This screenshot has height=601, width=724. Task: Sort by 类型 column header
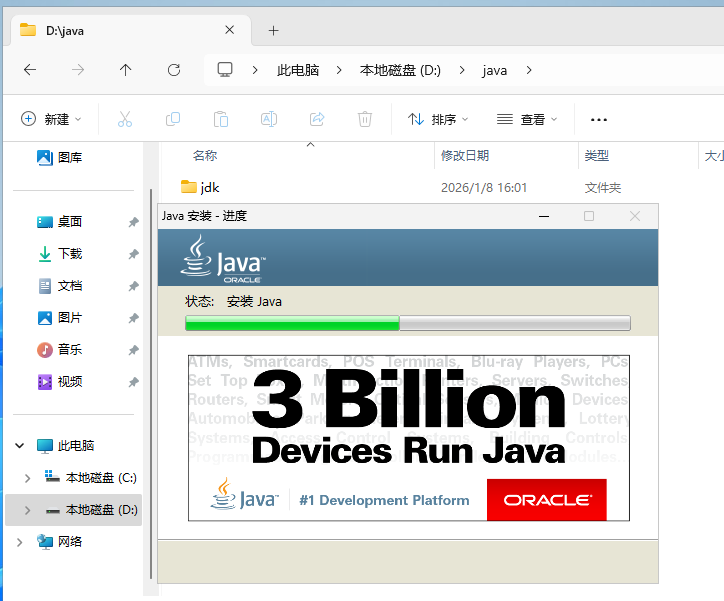[597, 156]
